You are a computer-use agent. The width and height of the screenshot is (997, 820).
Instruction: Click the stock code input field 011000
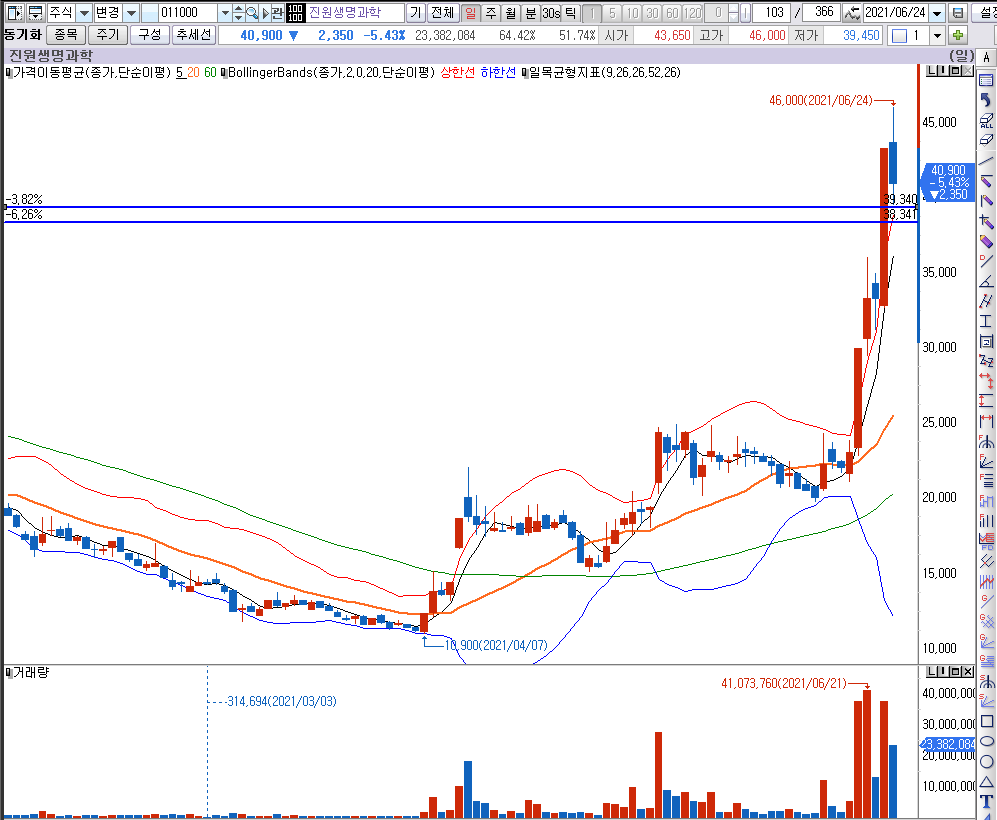[x=188, y=13]
